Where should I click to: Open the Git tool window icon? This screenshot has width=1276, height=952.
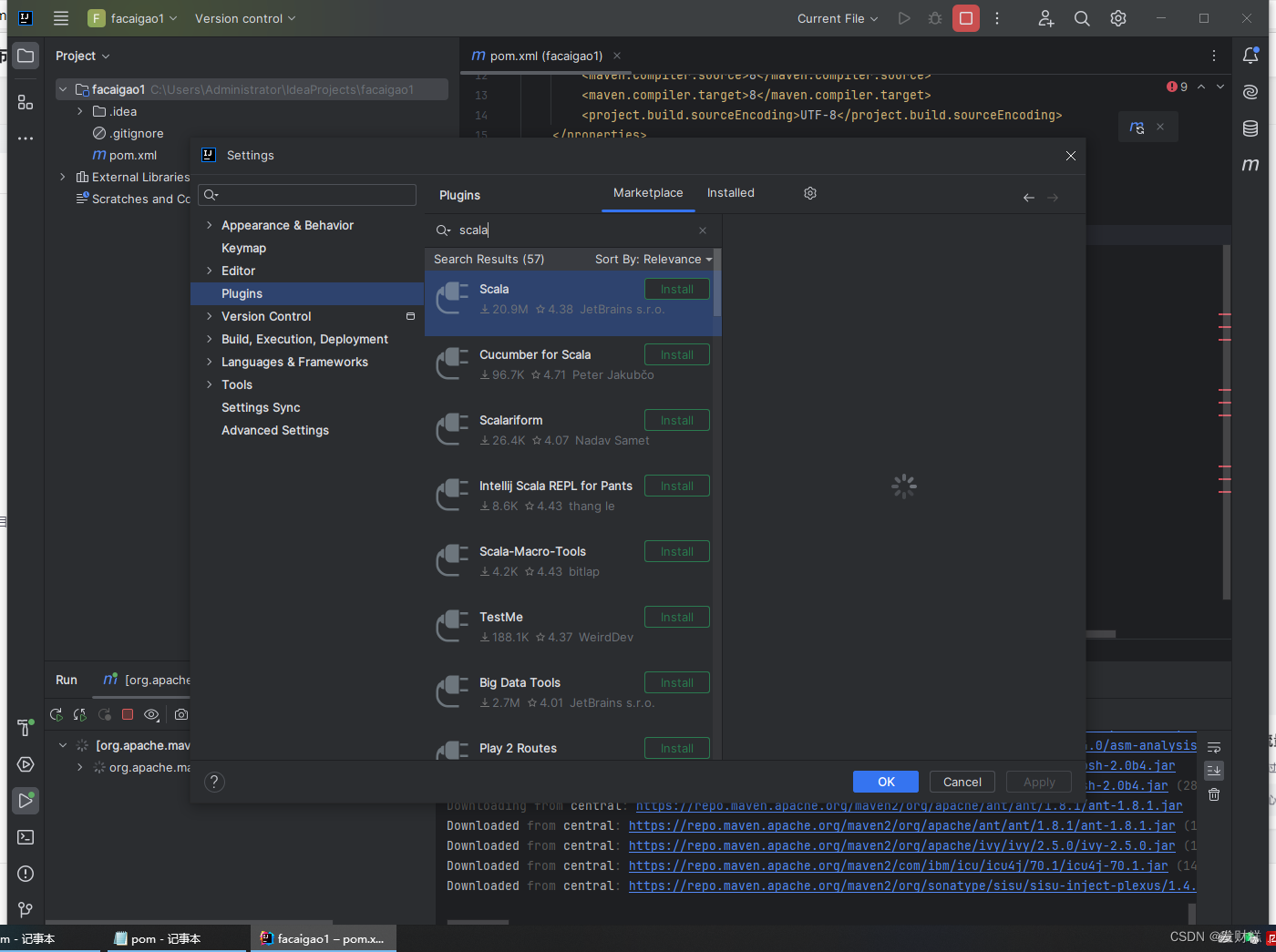point(26,909)
